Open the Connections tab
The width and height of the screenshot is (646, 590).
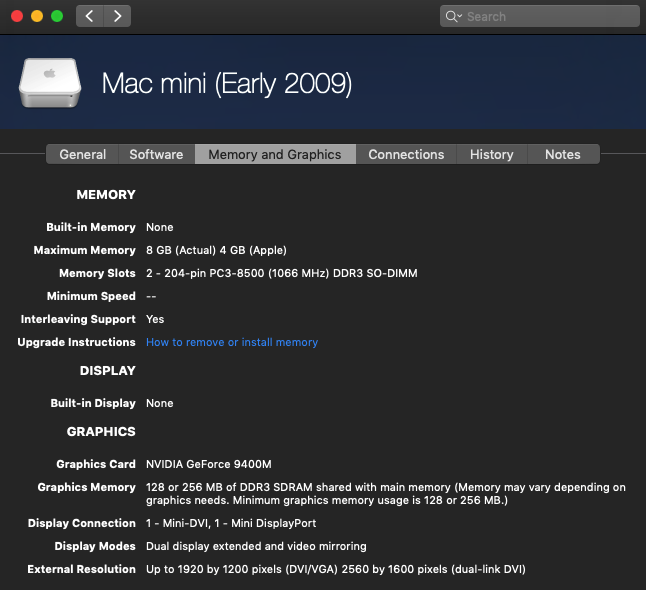coord(406,154)
